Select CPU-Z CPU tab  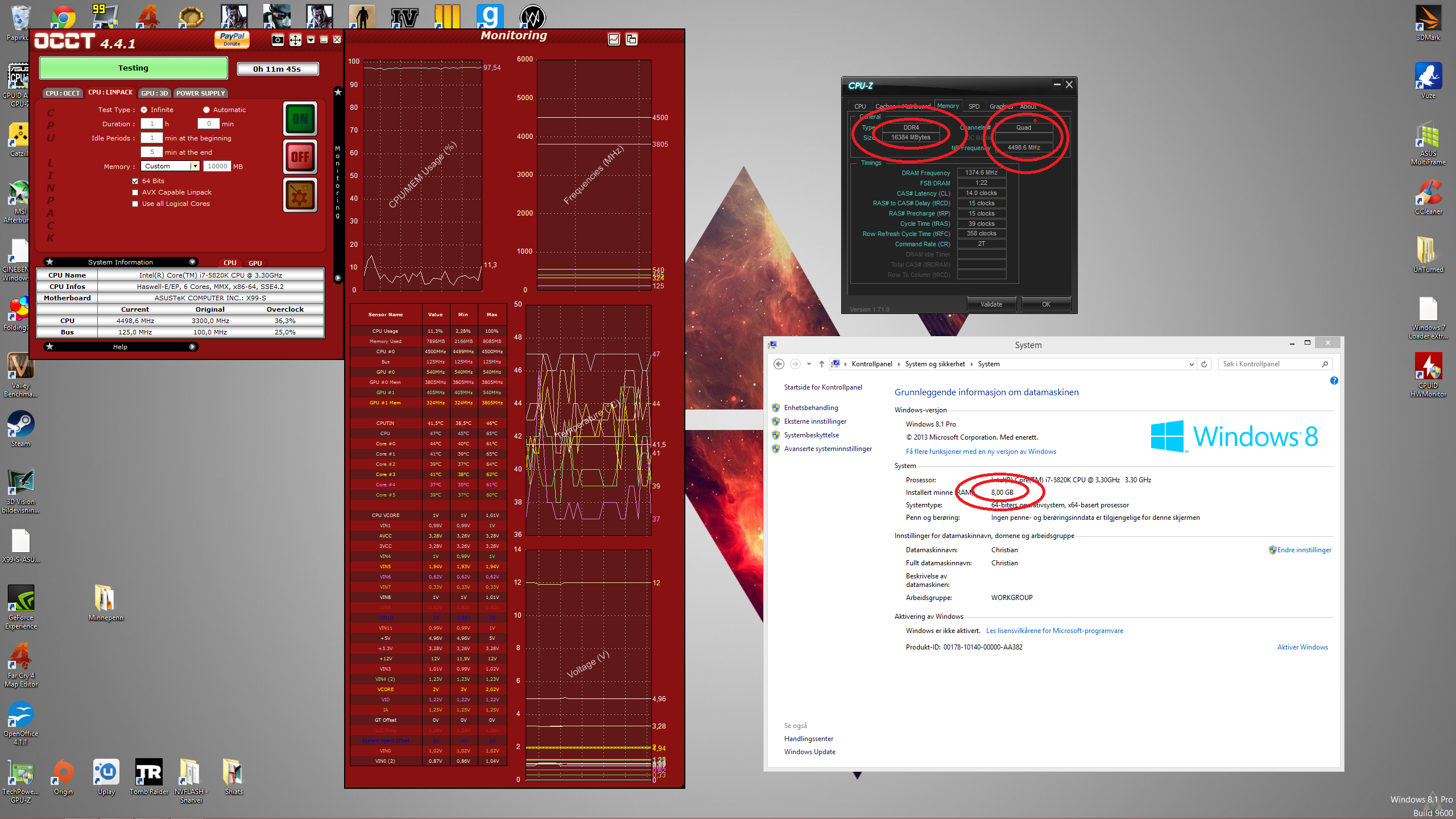pos(860,106)
